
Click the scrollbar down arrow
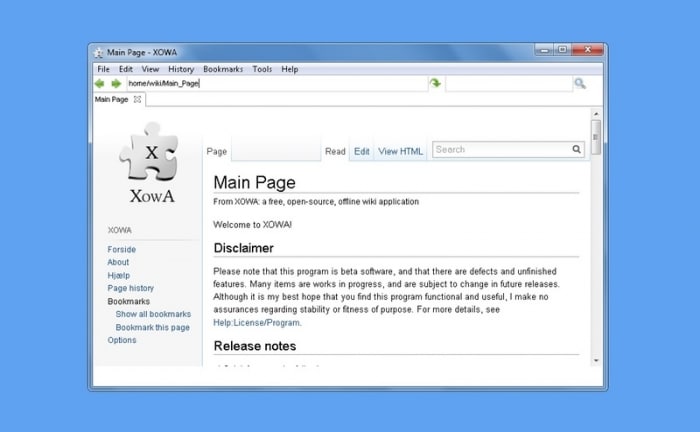596,360
